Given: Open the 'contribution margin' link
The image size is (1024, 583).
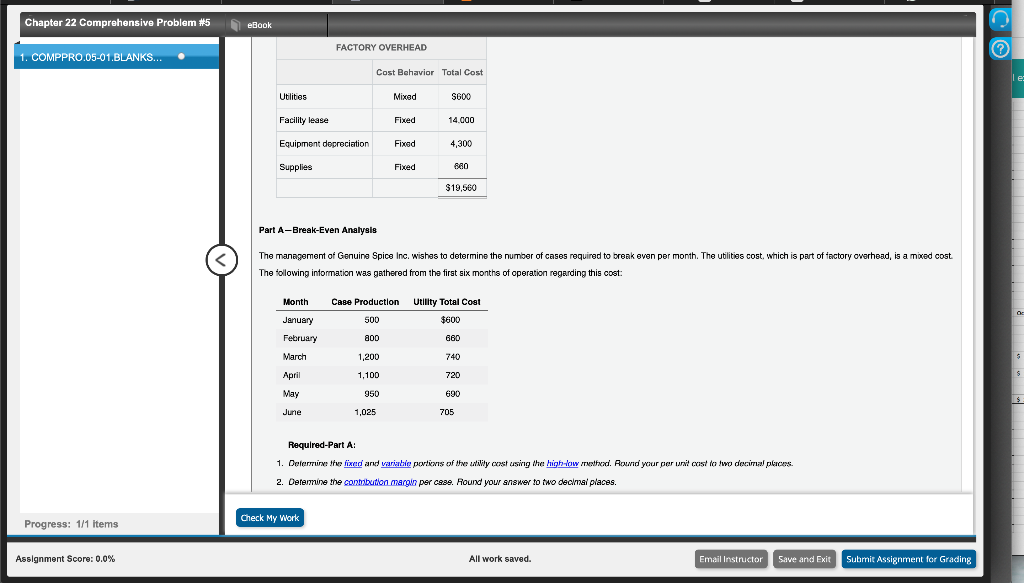Looking at the screenshot, I should 380,482.
